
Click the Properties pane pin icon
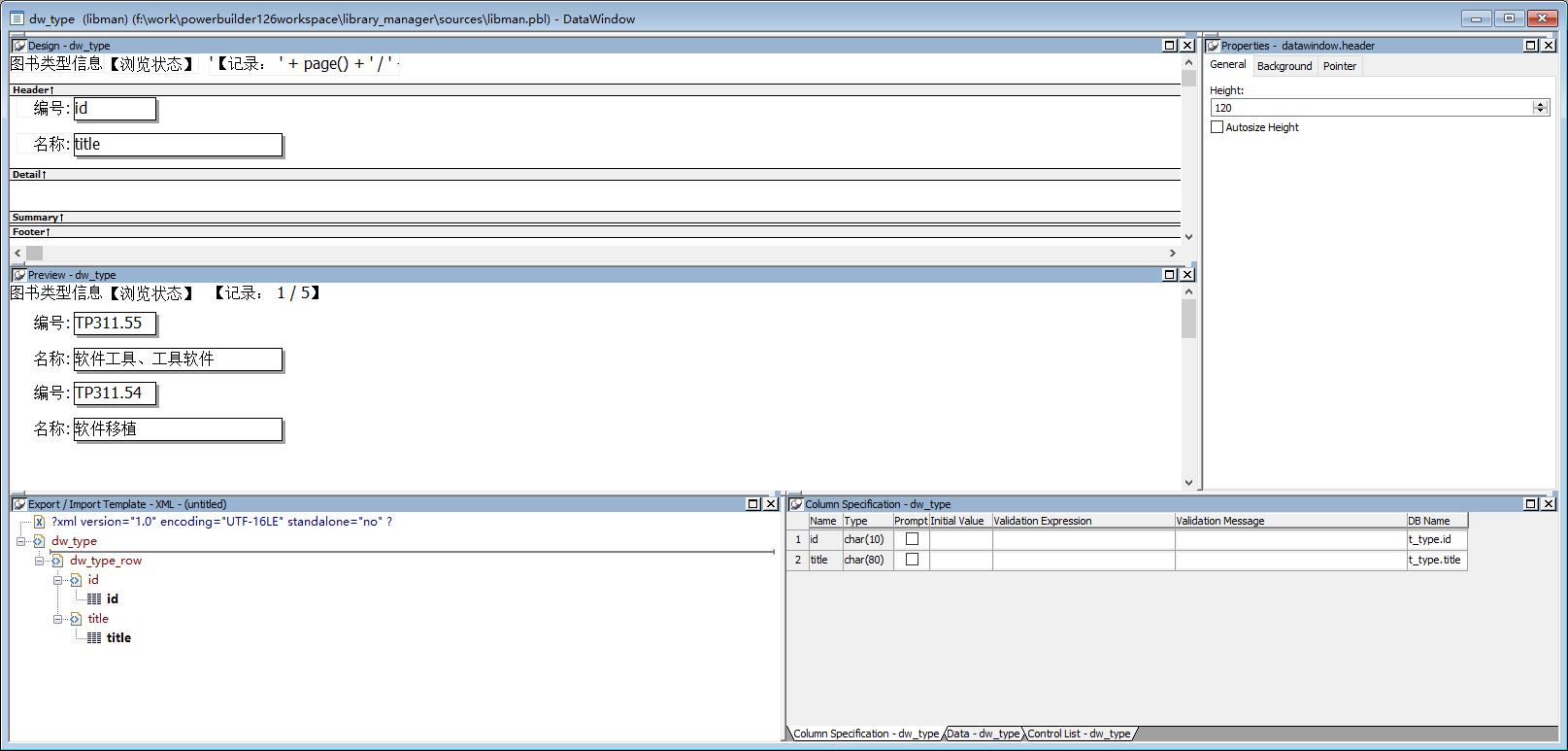[x=1213, y=46]
